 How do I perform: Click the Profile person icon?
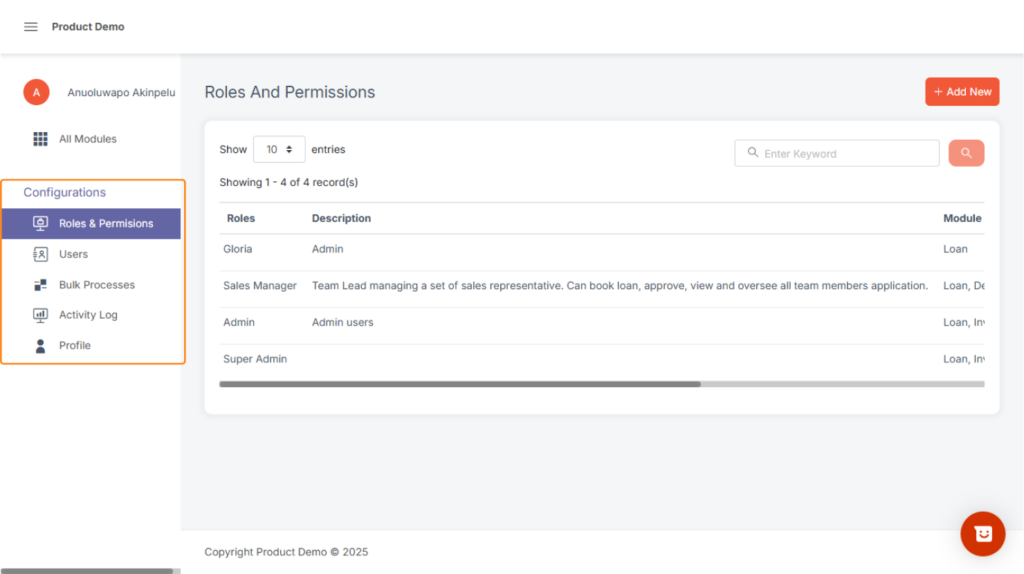coord(40,346)
